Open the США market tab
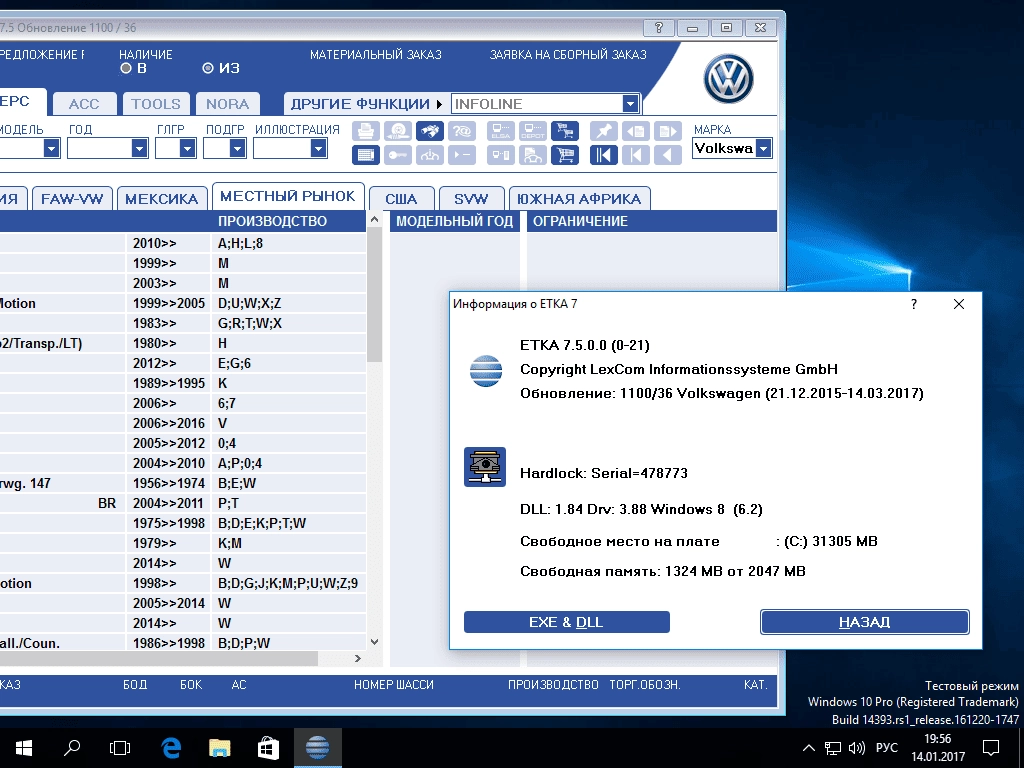This screenshot has height=768, width=1024. (401, 199)
